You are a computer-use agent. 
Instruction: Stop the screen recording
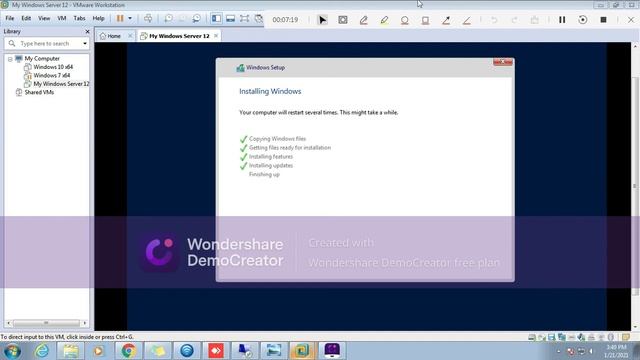coord(603,20)
